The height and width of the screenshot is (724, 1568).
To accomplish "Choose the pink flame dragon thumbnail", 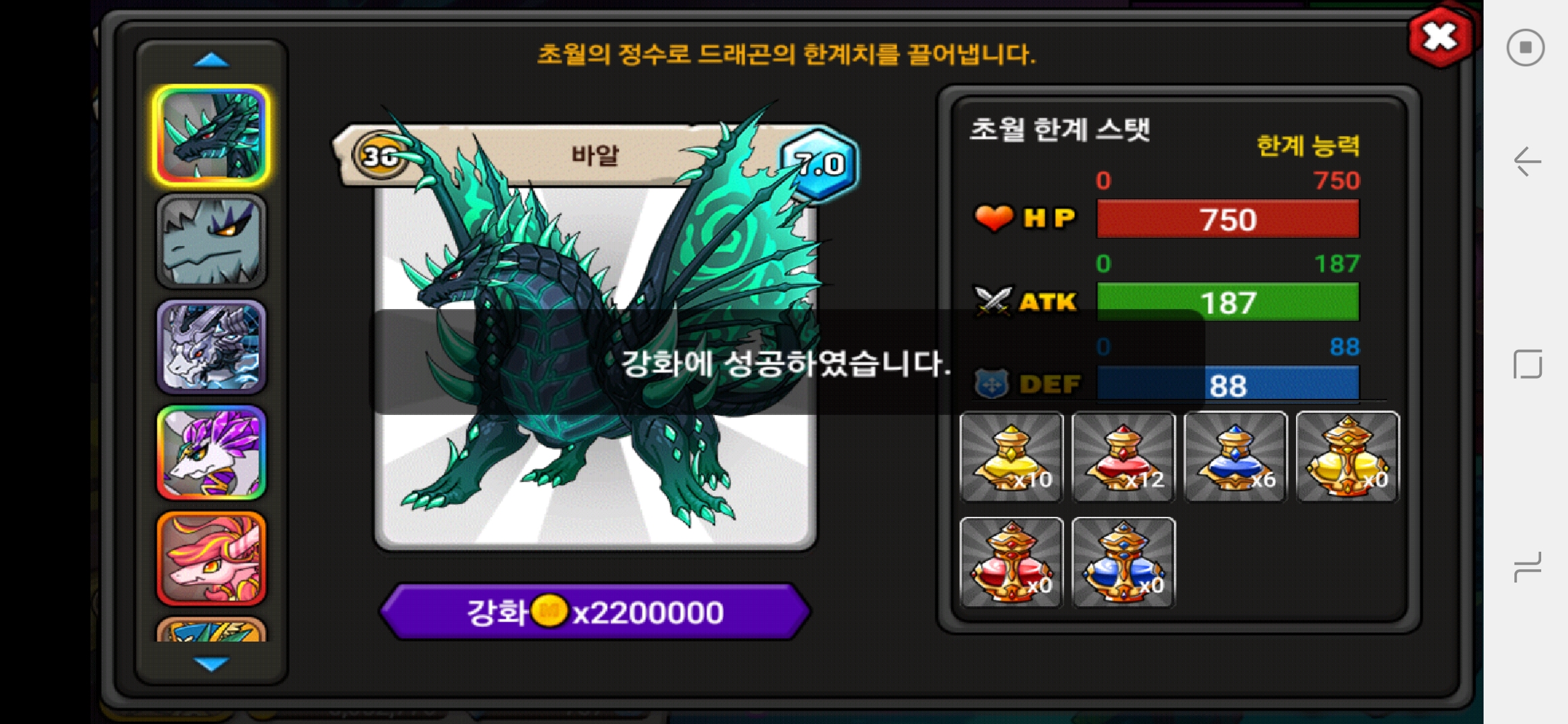I will pos(211,558).
